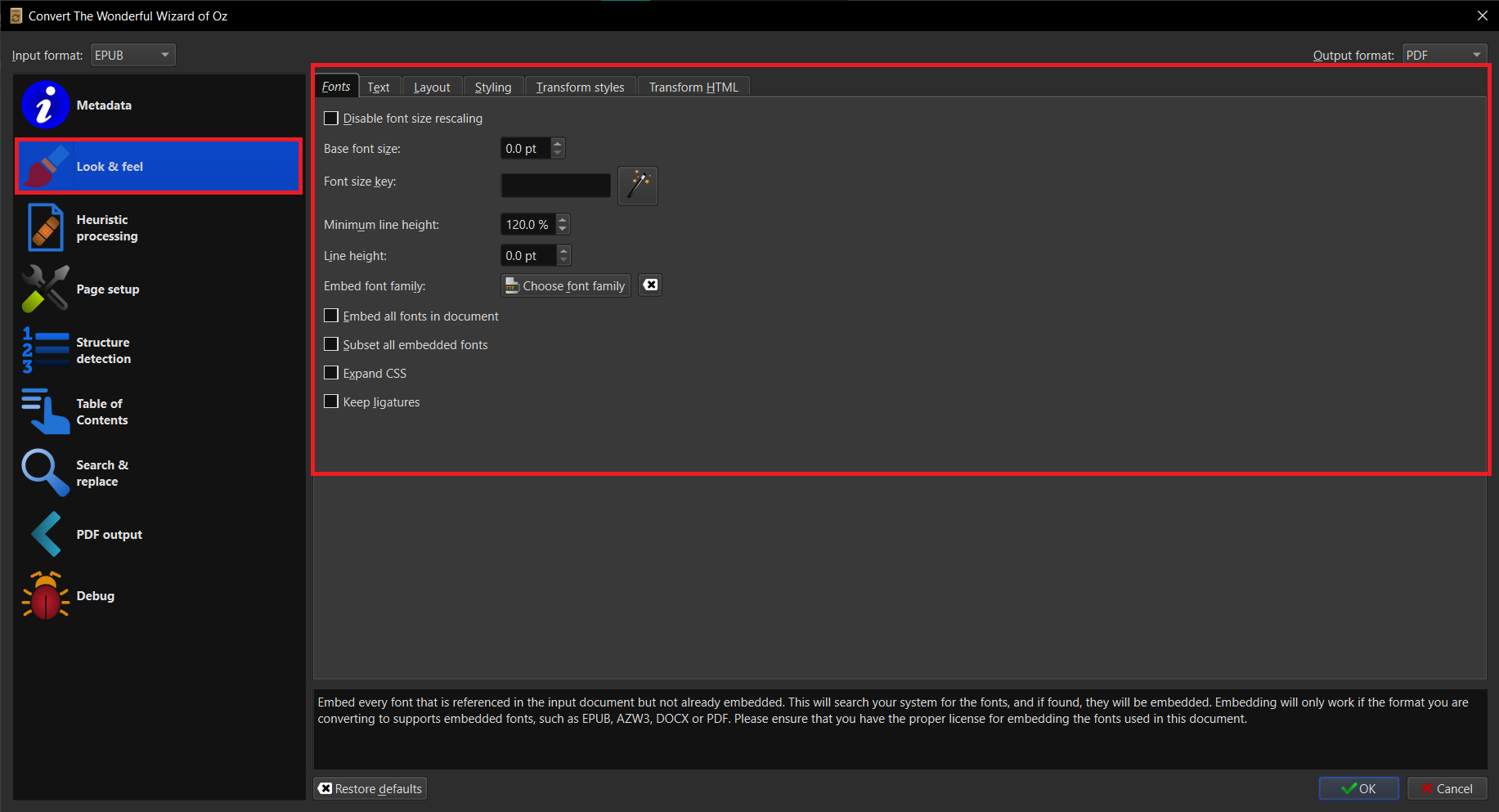Check Embed all fonts in document
Viewport: 1499px width, 812px height.
point(331,316)
